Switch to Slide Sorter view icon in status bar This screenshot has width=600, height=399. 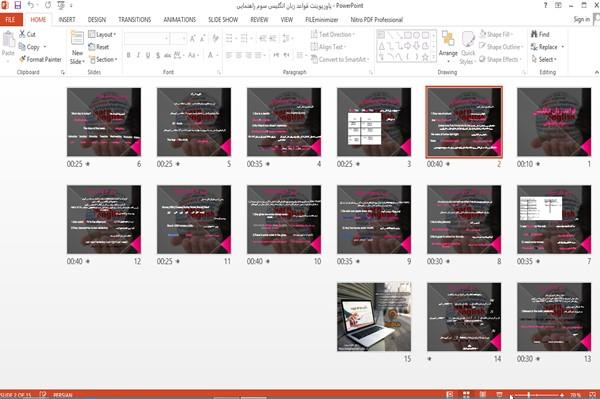466,394
